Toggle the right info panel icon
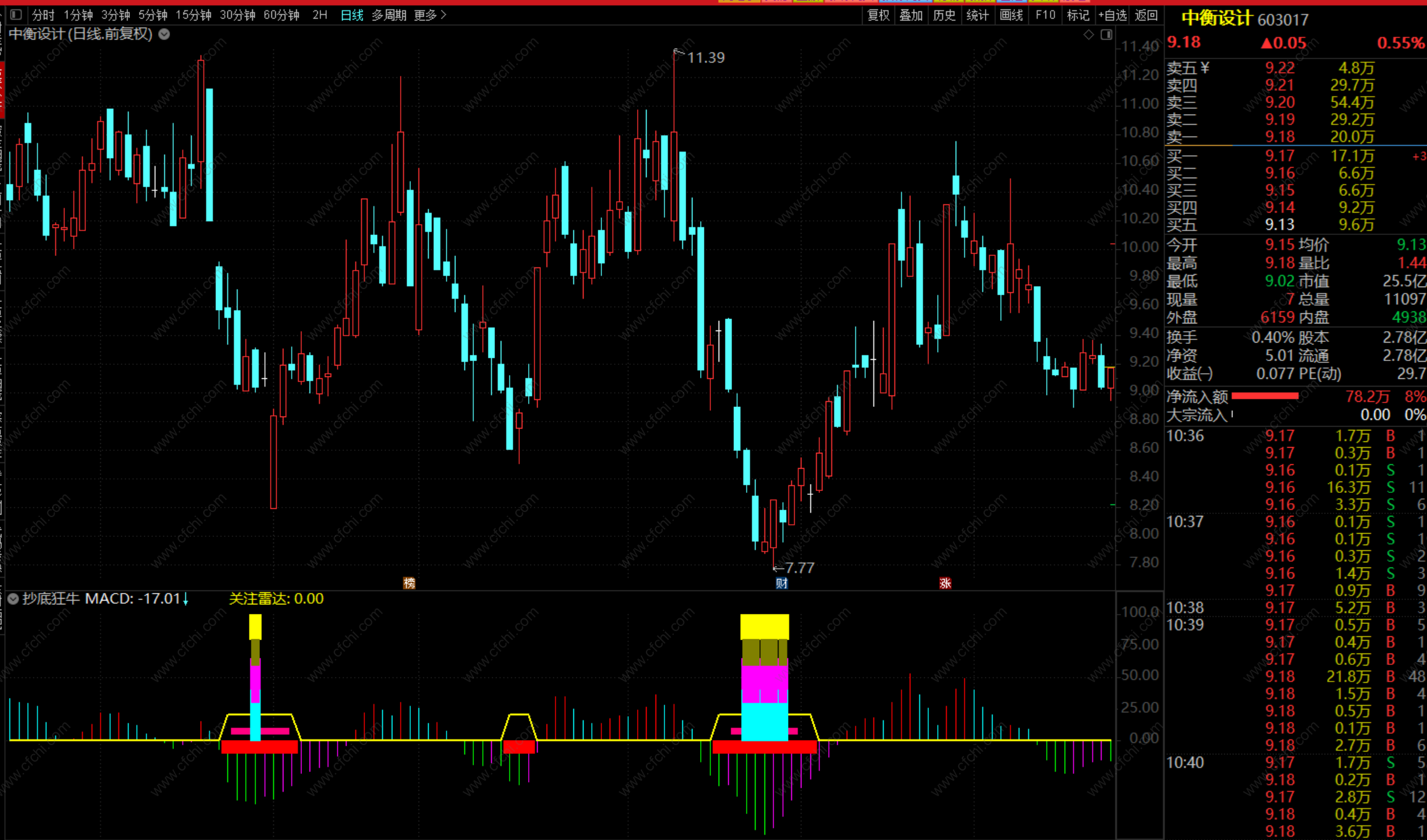The width and height of the screenshot is (1427, 840). click(x=1107, y=34)
